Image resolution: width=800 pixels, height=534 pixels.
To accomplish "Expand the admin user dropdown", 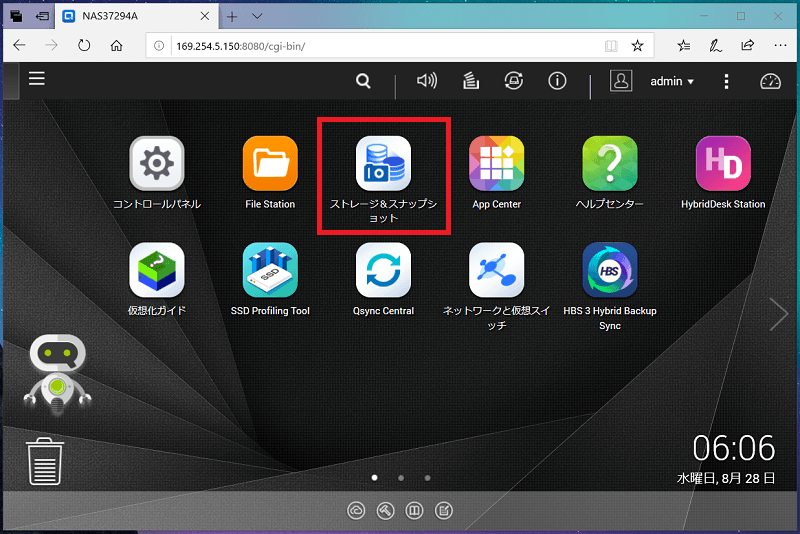I will pos(672,81).
